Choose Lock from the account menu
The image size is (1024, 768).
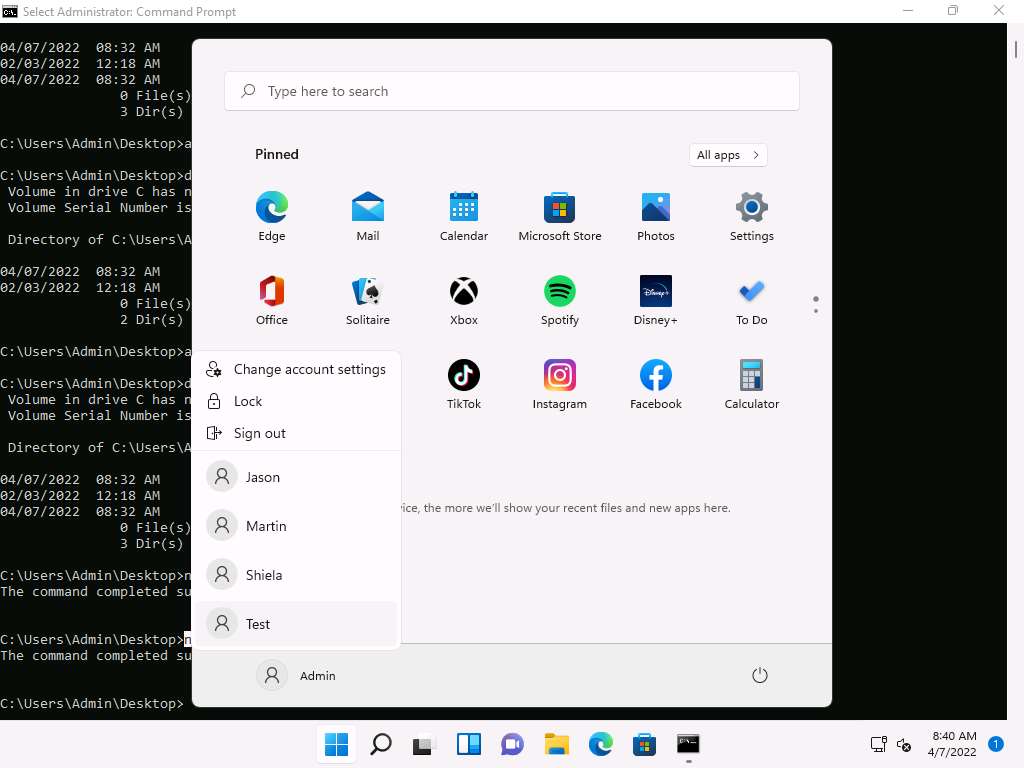[247, 401]
